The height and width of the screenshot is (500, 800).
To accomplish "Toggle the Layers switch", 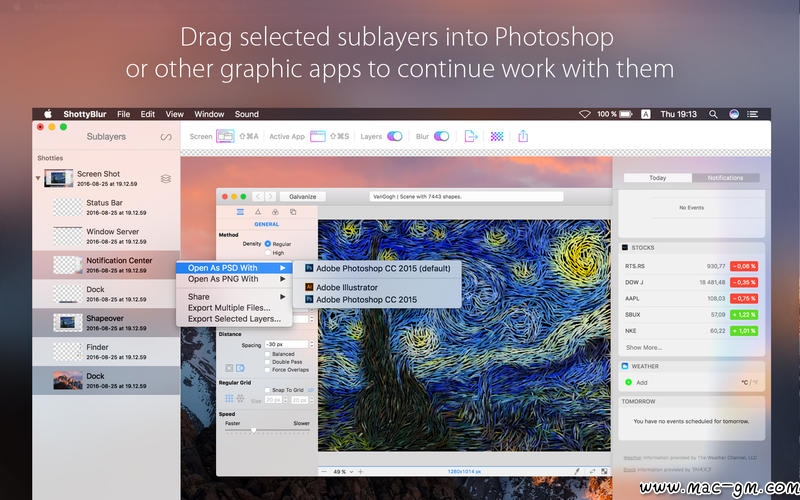I will coord(395,136).
